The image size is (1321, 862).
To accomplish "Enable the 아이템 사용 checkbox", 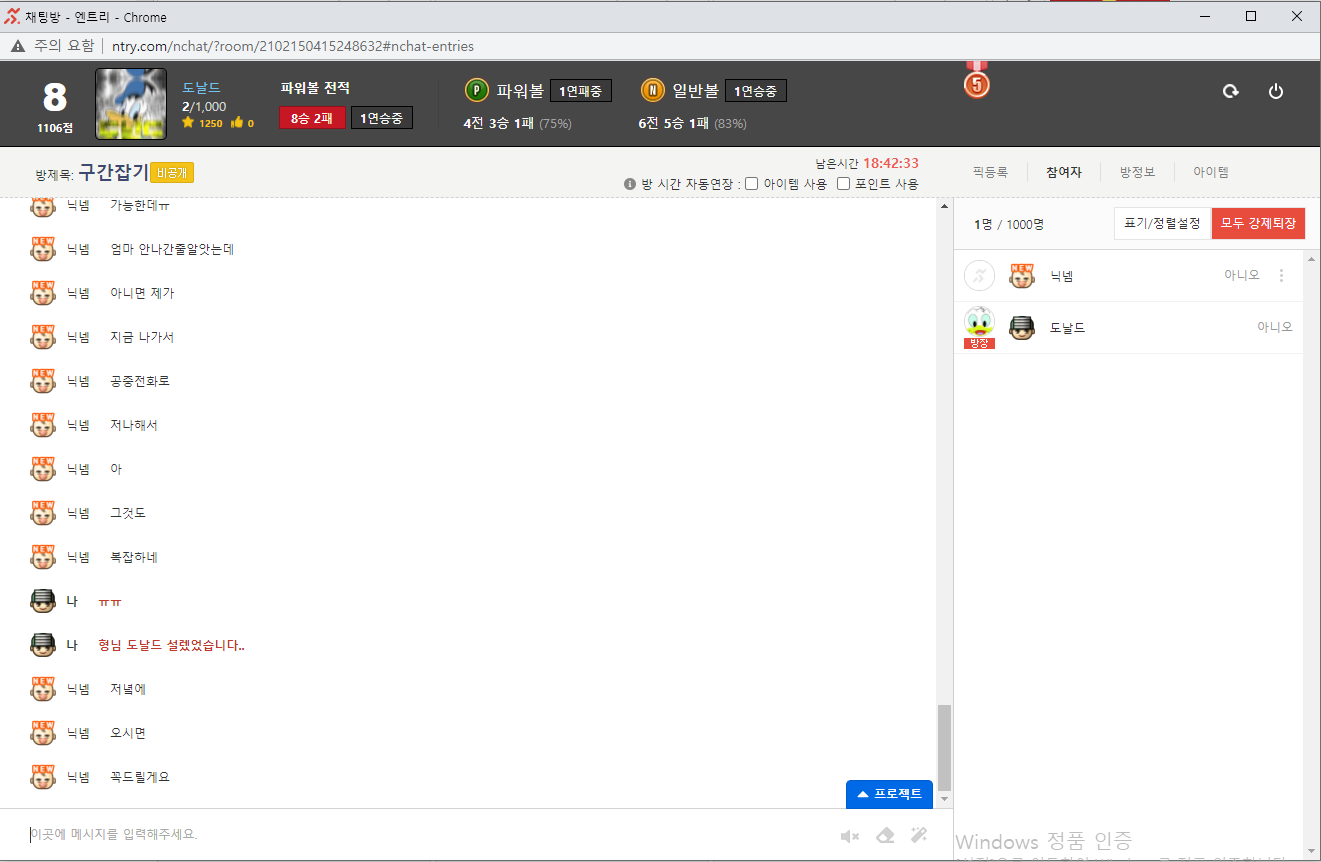I will click(x=752, y=184).
